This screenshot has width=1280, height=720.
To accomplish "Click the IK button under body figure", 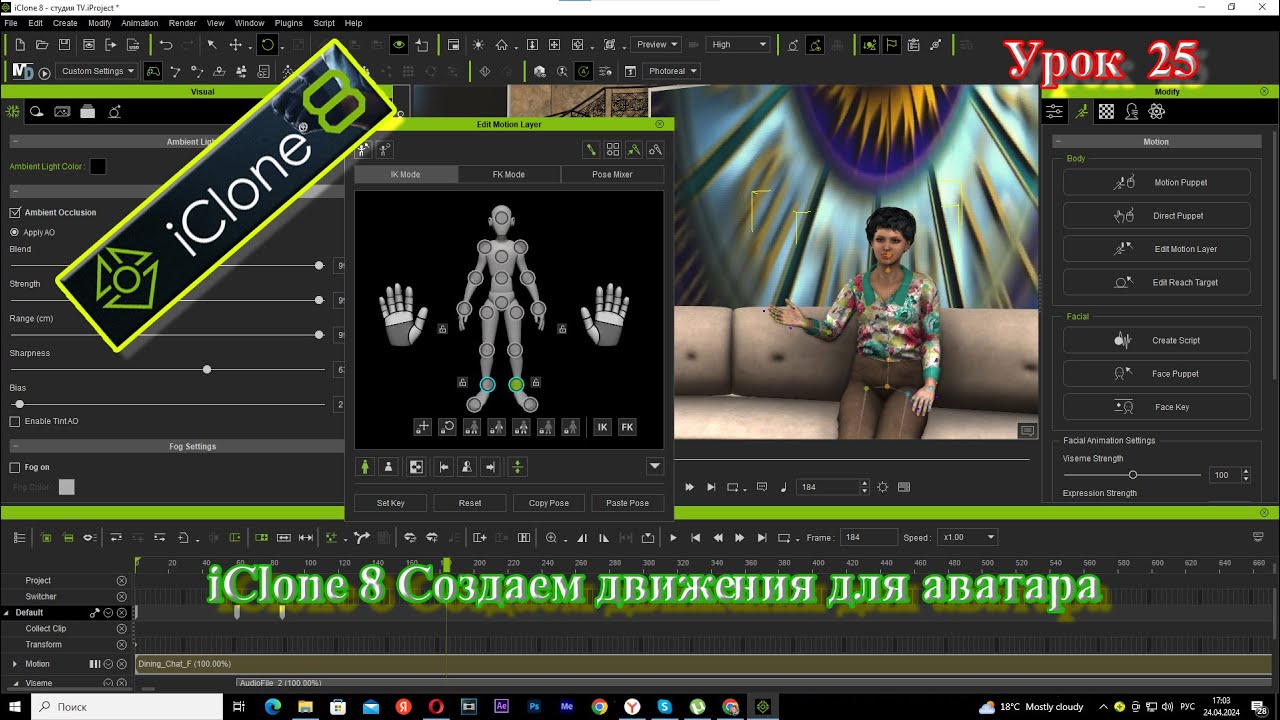I will 602,427.
